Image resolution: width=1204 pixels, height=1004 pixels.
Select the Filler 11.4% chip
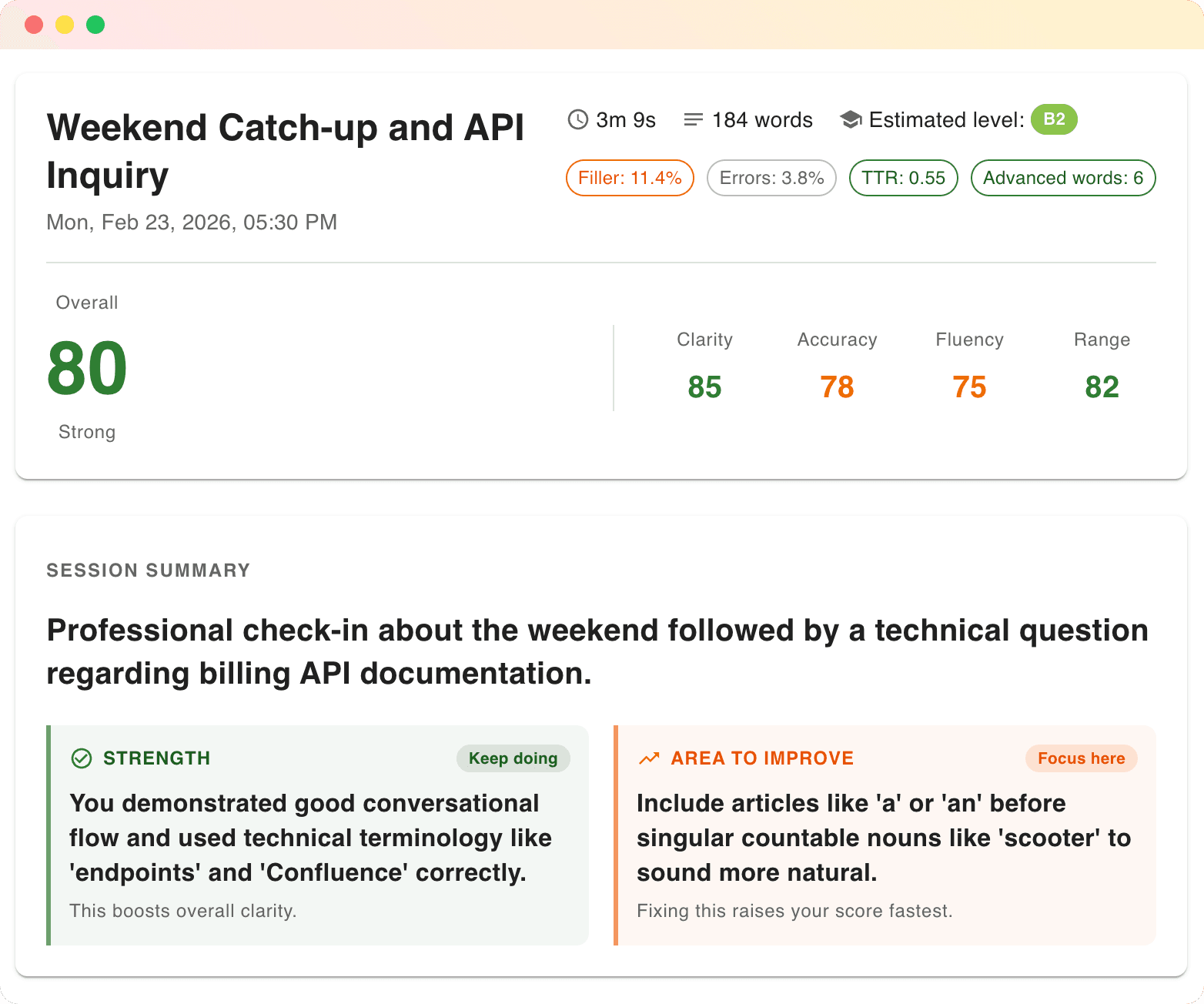pos(630,178)
